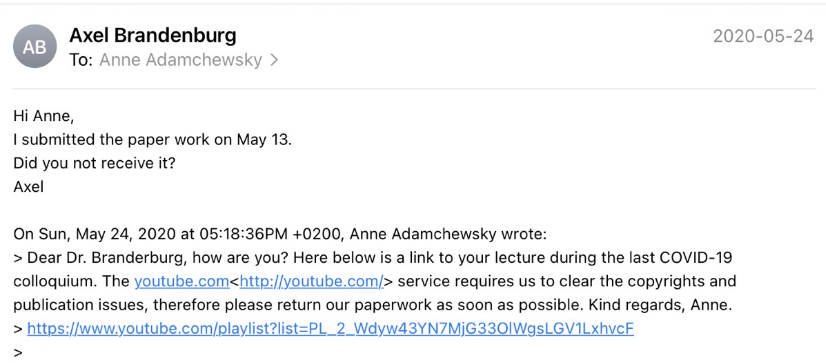The height and width of the screenshot is (363, 826).
Task: Click the "Anne Adamchewsky wrote:" text
Action: click(448, 233)
